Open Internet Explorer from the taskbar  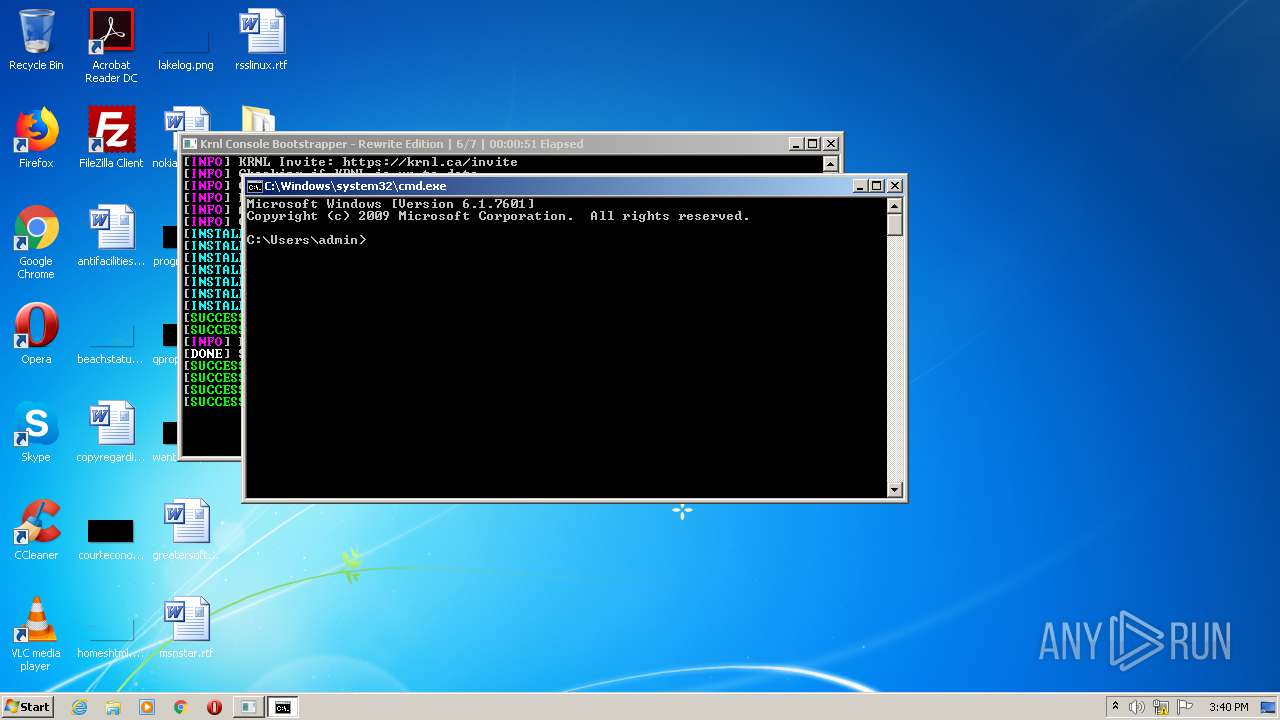pos(79,707)
